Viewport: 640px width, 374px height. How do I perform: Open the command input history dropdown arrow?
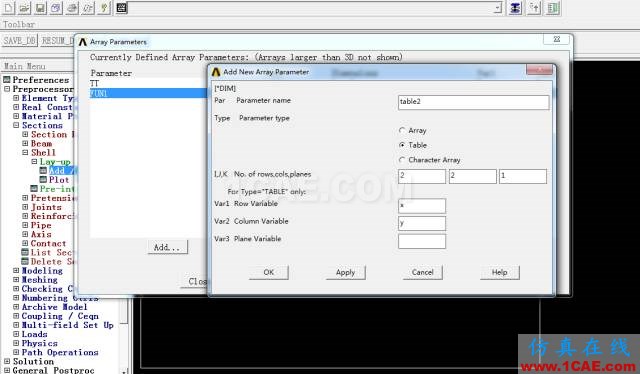pos(498,8)
